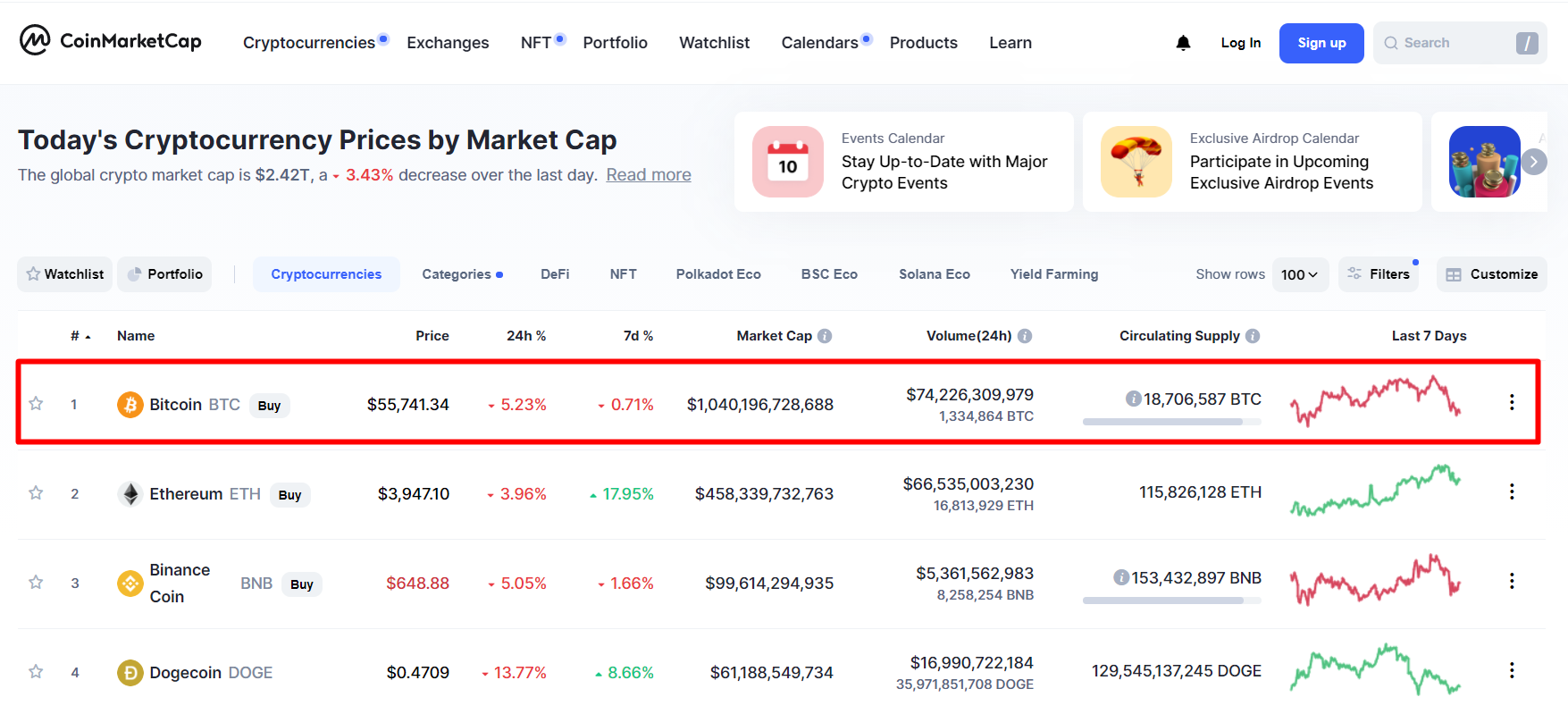Advance the promo carousel with right arrow
This screenshot has width=1568, height=714.
coord(1534,162)
